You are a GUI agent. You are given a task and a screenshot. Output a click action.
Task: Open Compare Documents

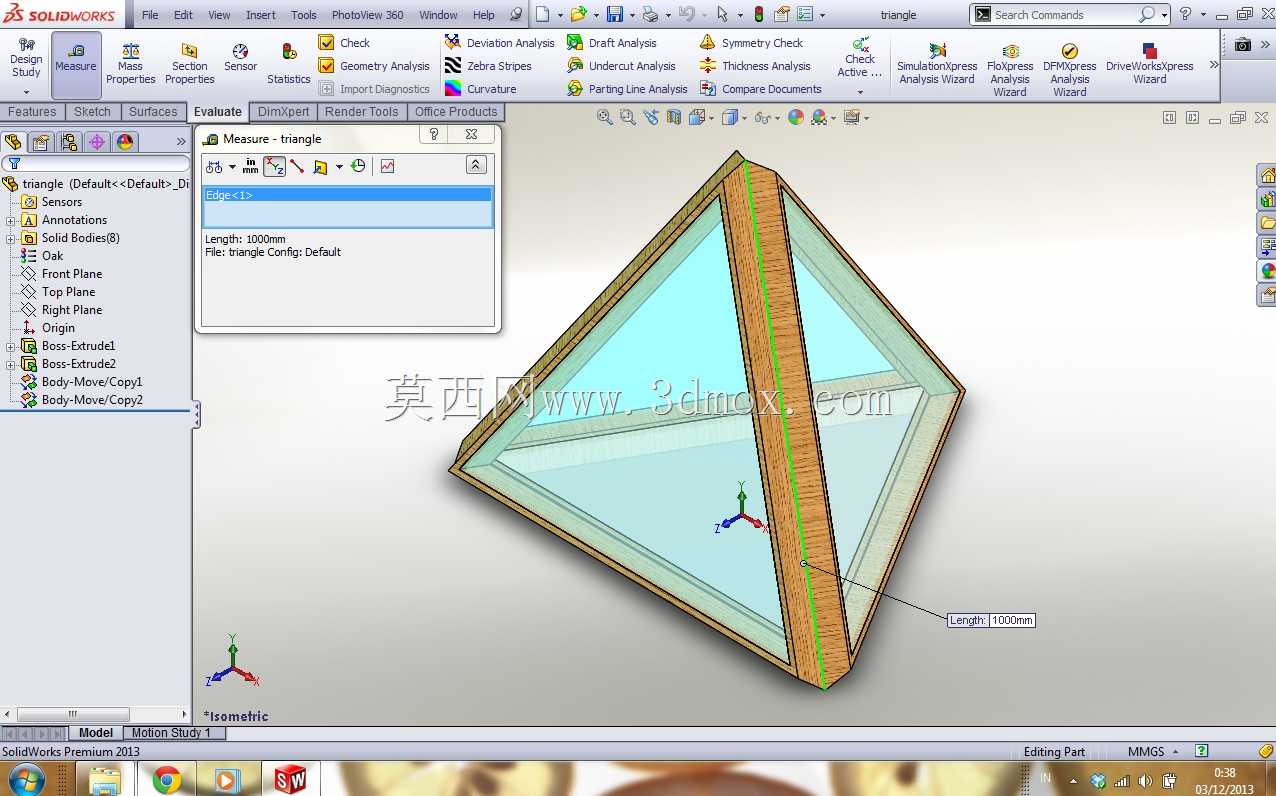point(760,89)
